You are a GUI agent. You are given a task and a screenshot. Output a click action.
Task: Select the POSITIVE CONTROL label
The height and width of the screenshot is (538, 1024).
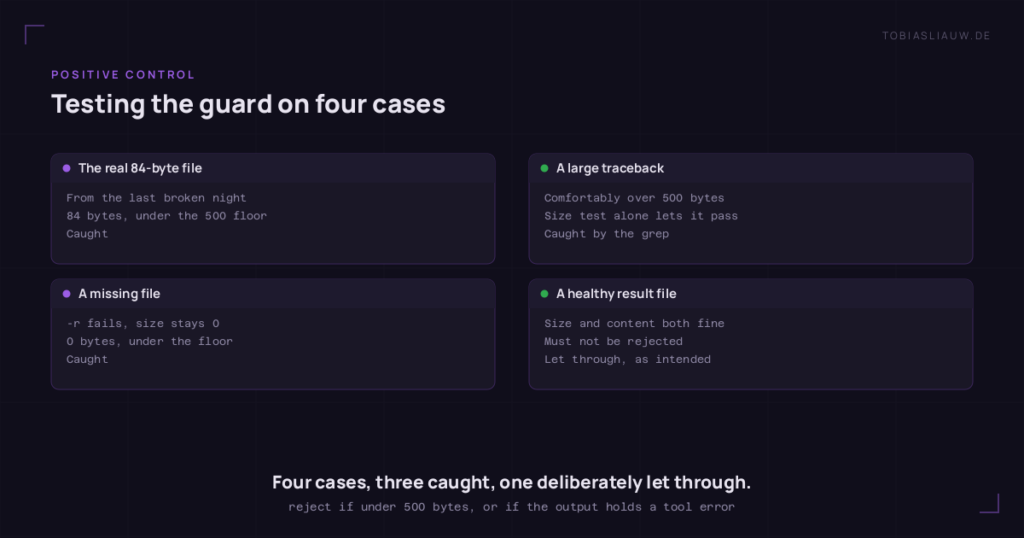point(123,74)
